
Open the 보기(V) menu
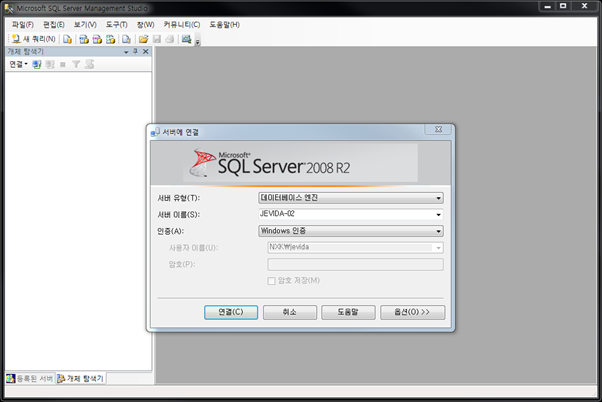(85, 25)
